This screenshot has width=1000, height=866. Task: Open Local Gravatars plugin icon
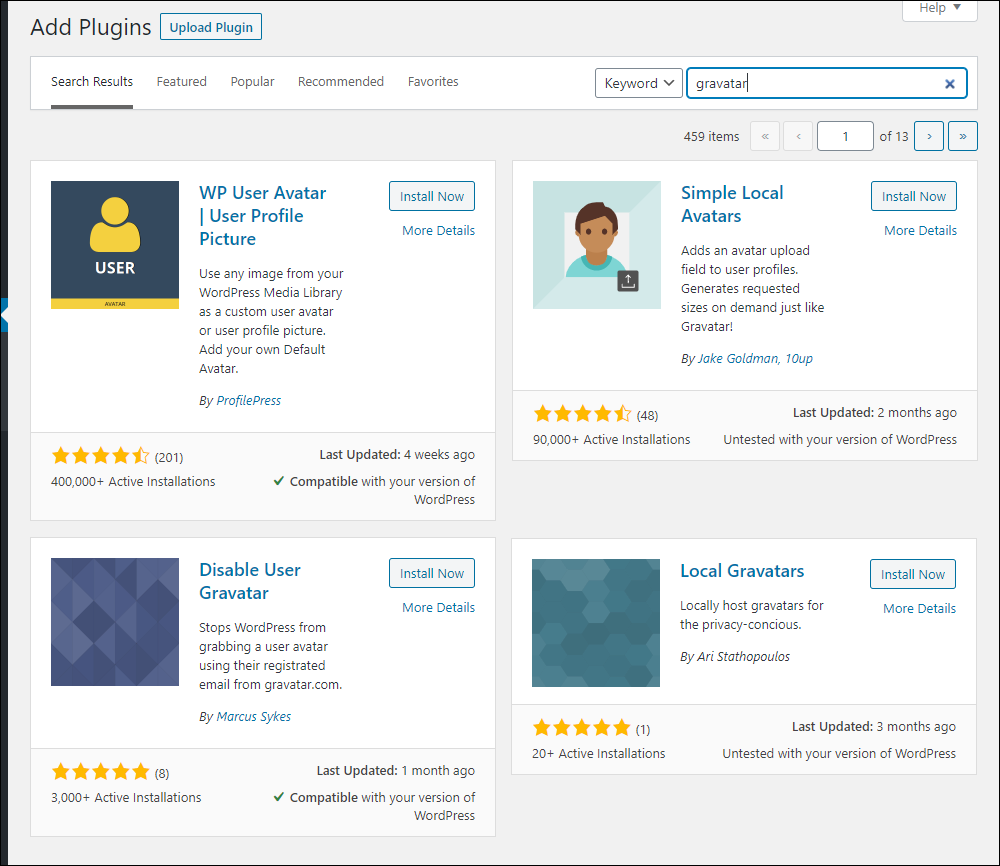(x=596, y=623)
